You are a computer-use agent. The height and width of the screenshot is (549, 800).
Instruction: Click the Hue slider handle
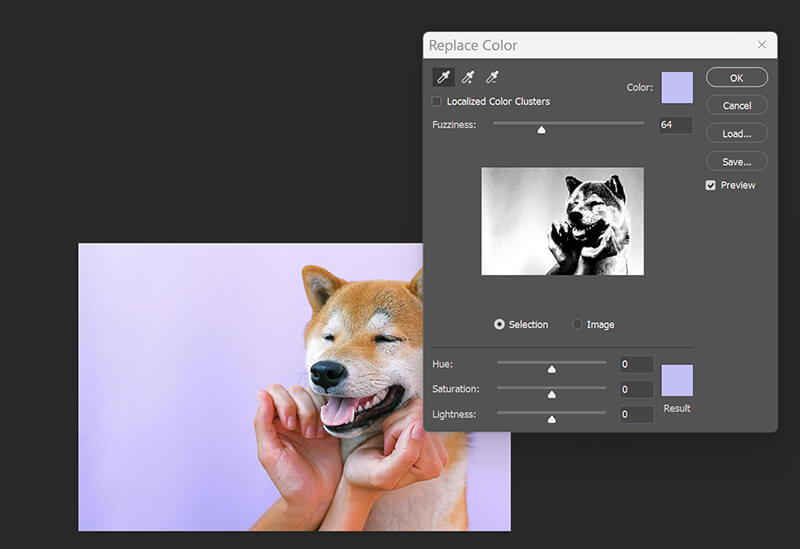pos(552,369)
